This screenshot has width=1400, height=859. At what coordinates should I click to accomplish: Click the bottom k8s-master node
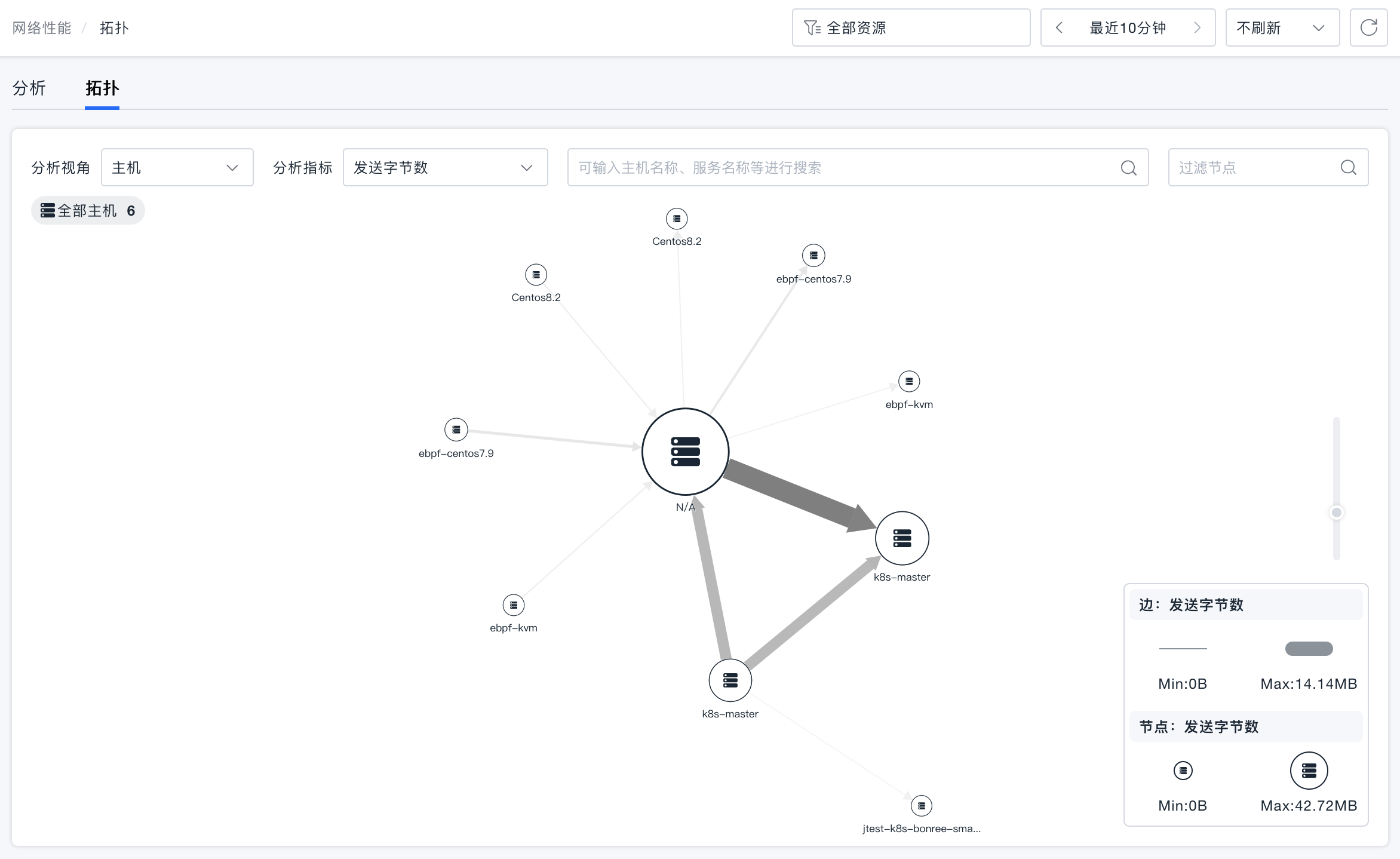[730, 680]
